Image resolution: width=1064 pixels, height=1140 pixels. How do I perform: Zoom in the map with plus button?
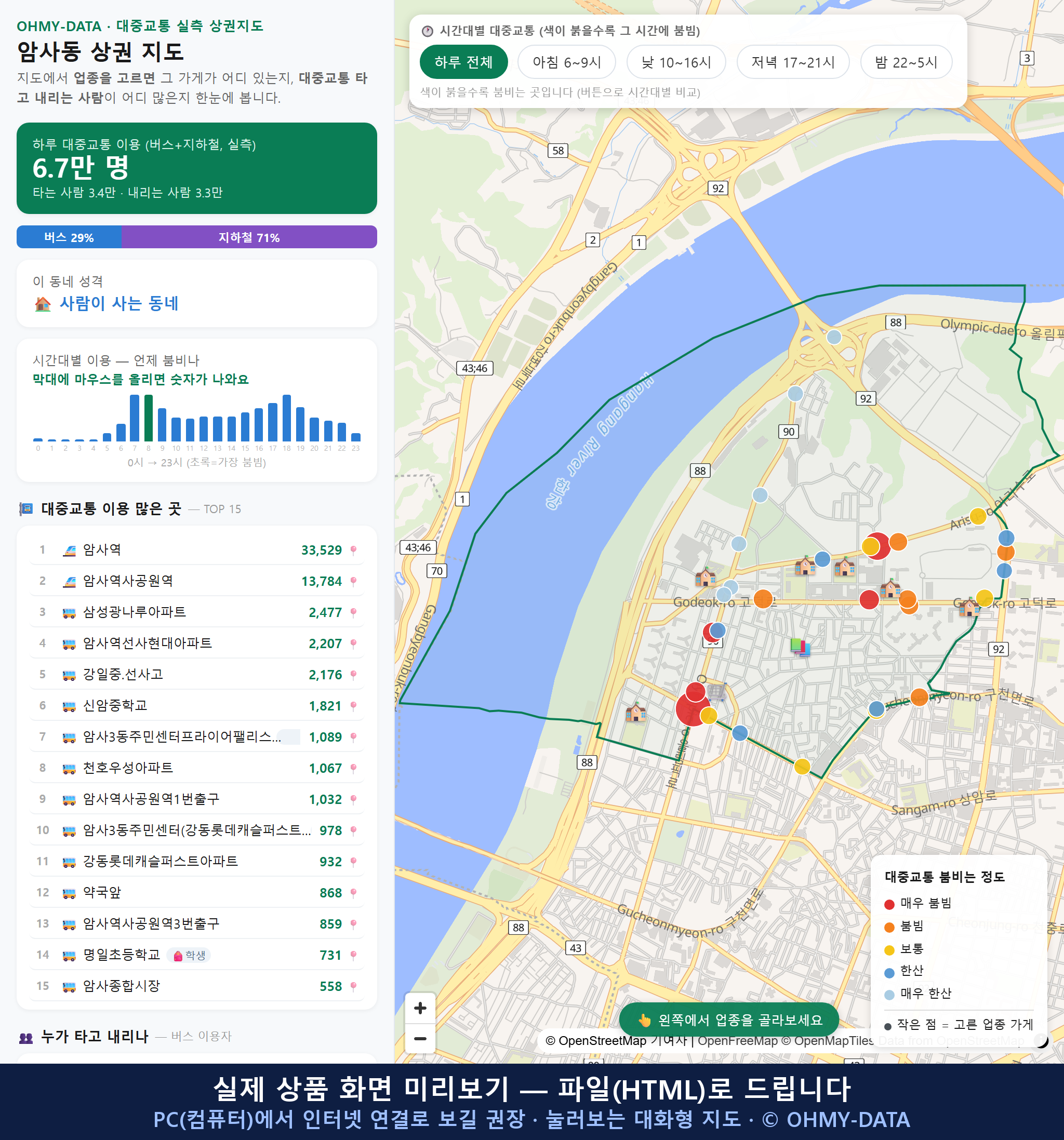tap(420, 1008)
